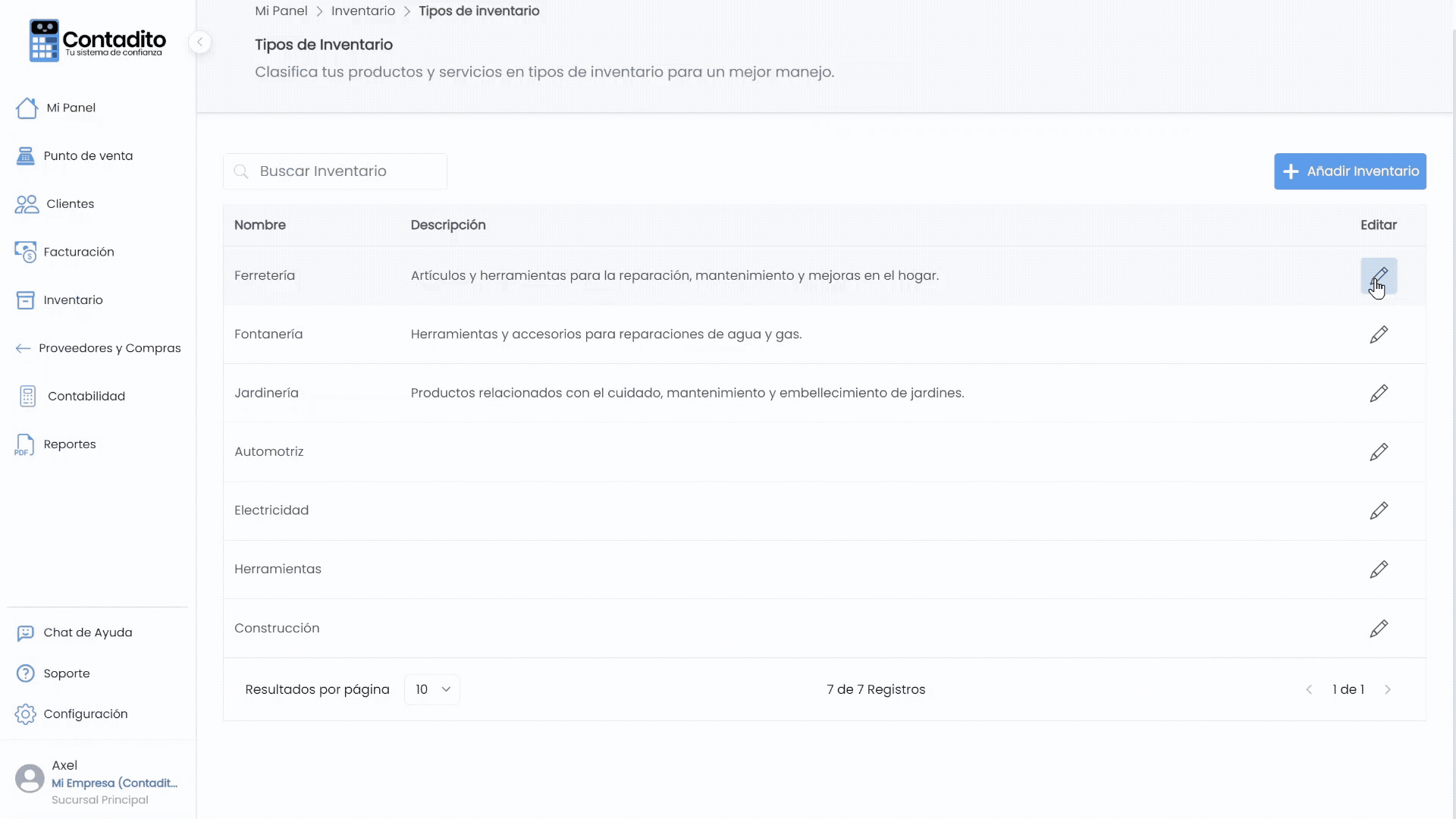Edit the Electricidad row via pencil icon
Viewport: 1456px width, 819px height.
[1379, 510]
